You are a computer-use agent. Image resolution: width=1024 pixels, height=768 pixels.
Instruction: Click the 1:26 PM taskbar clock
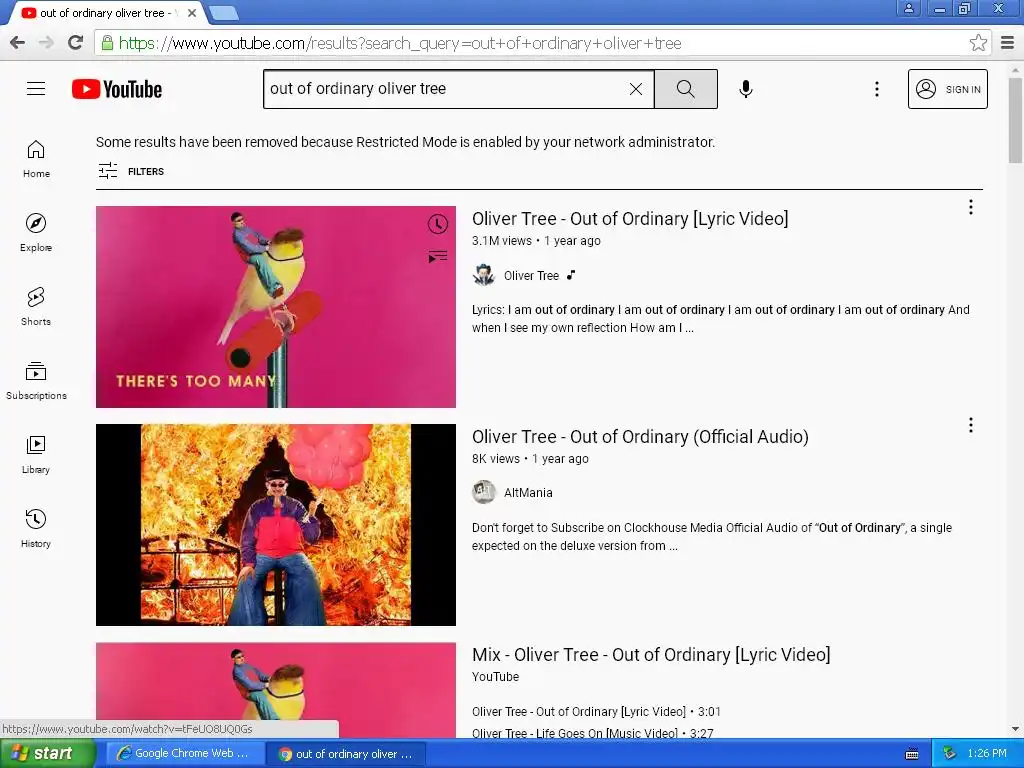coord(986,754)
